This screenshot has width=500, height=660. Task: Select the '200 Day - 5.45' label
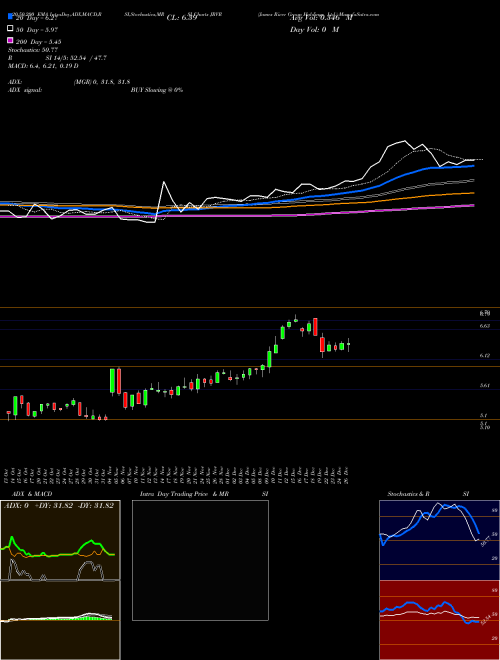click(x=38, y=42)
